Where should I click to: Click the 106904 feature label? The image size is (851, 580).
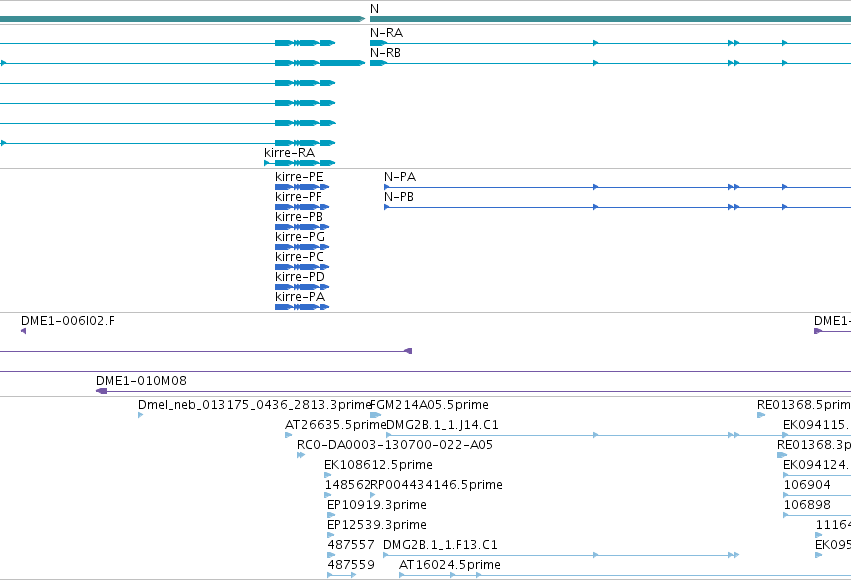pos(807,485)
